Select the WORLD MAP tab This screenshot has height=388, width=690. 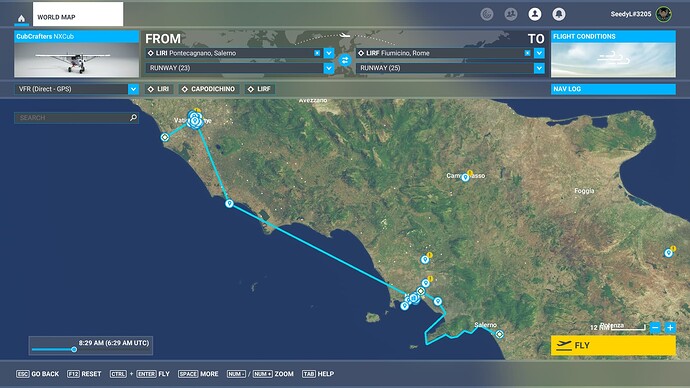tap(78, 14)
